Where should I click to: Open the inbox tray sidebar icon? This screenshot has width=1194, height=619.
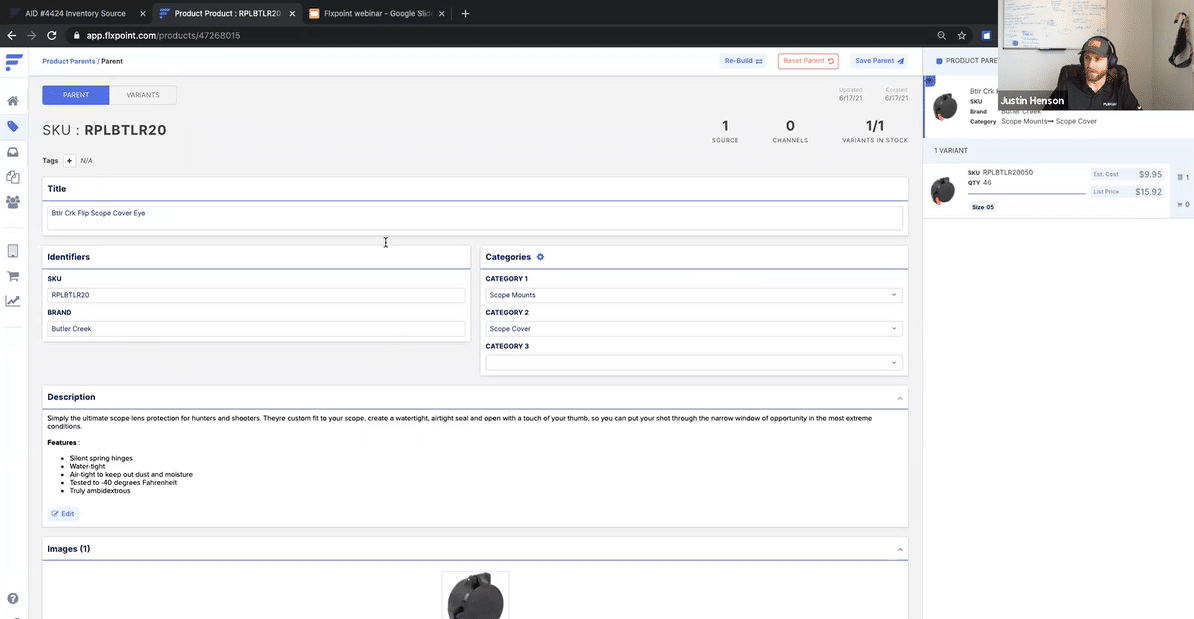[13, 152]
